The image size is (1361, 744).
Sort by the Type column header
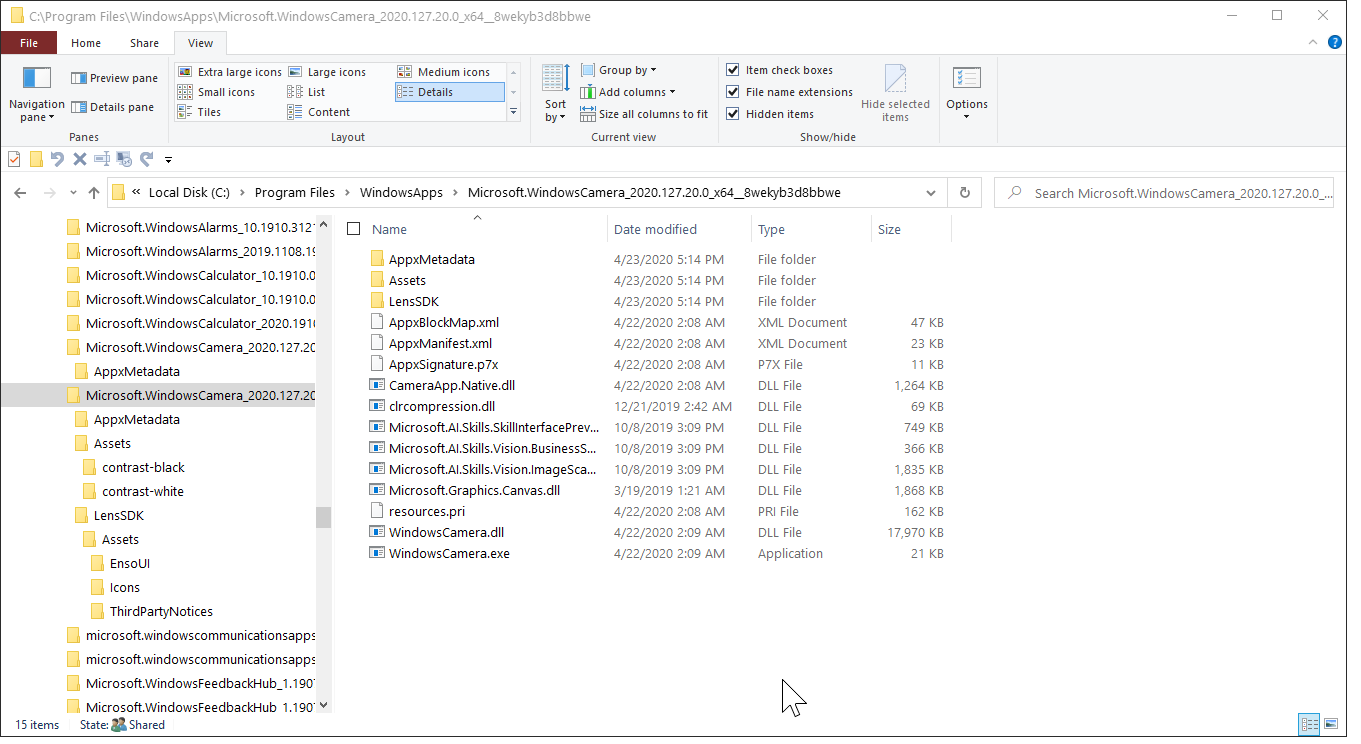[811, 229]
